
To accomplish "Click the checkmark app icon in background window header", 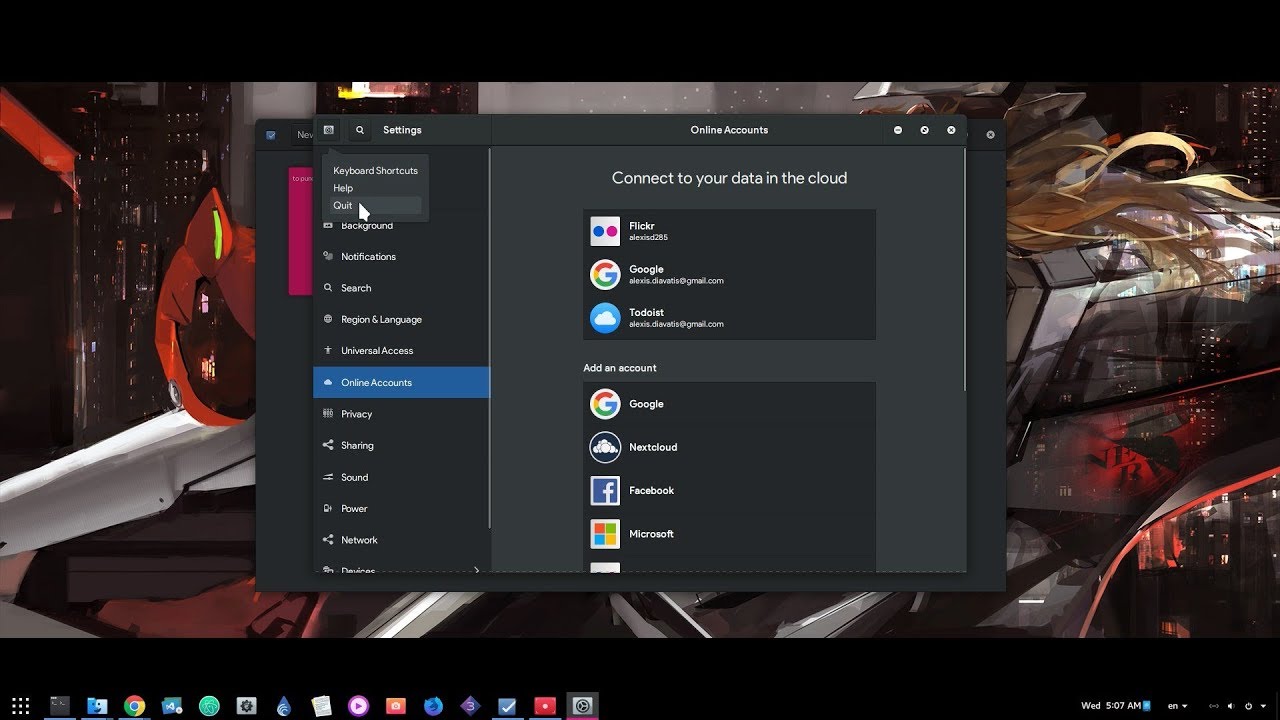I will point(271,135).
